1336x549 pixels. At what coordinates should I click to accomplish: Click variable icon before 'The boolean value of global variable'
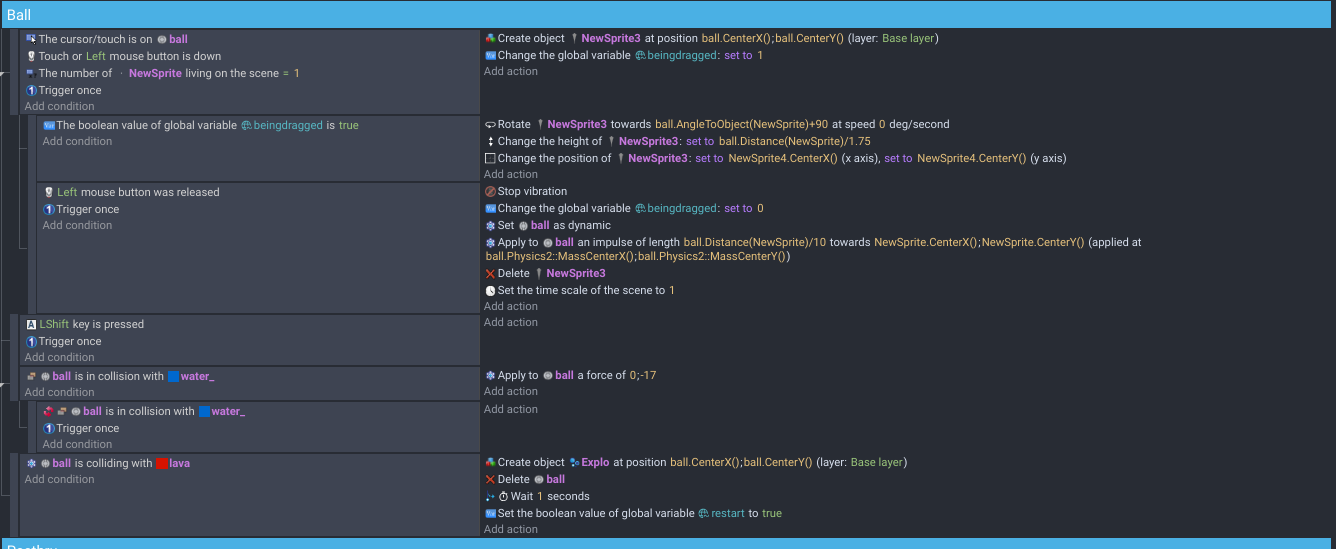(x=49, y=125)
